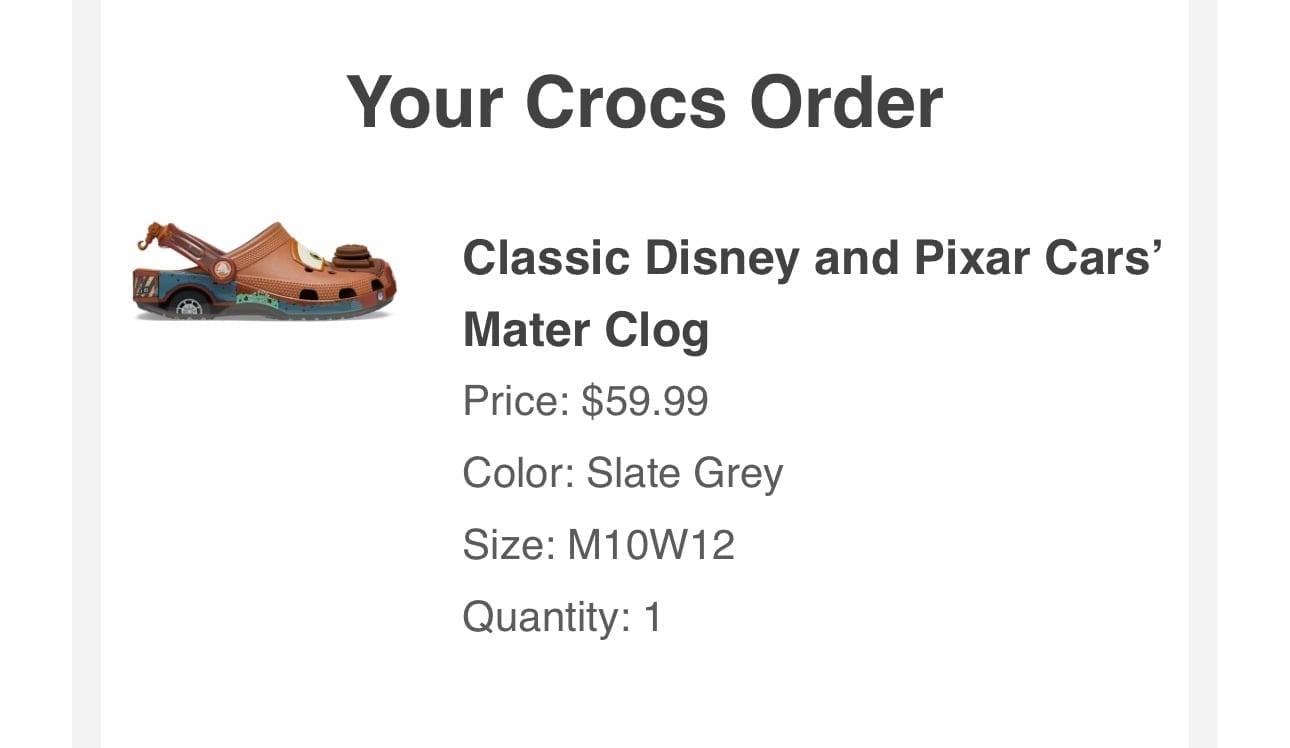Click the word 'Crocs' in the heading

point(625,101)
